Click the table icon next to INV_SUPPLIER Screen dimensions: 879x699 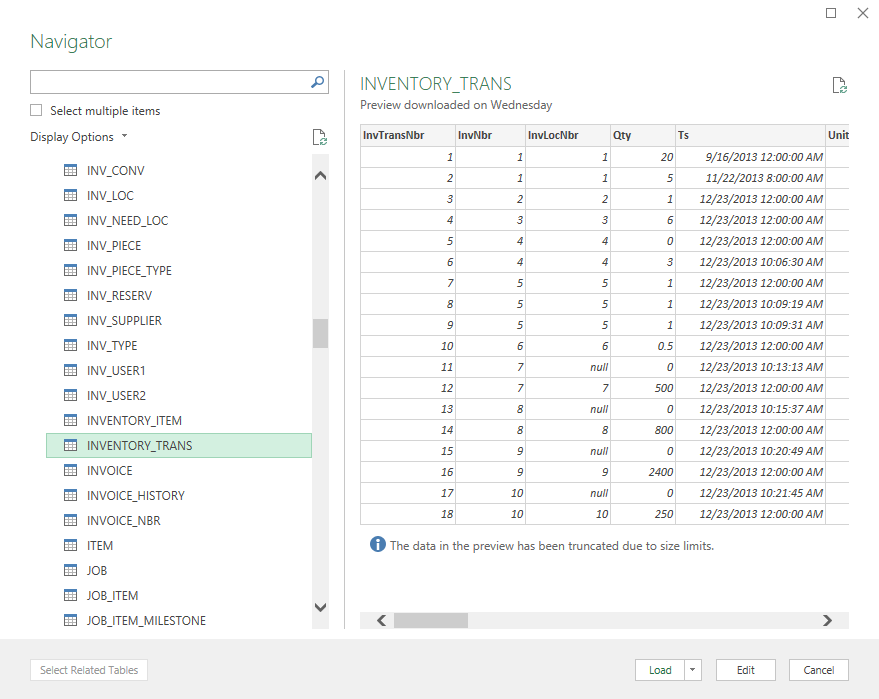(71, 321)
